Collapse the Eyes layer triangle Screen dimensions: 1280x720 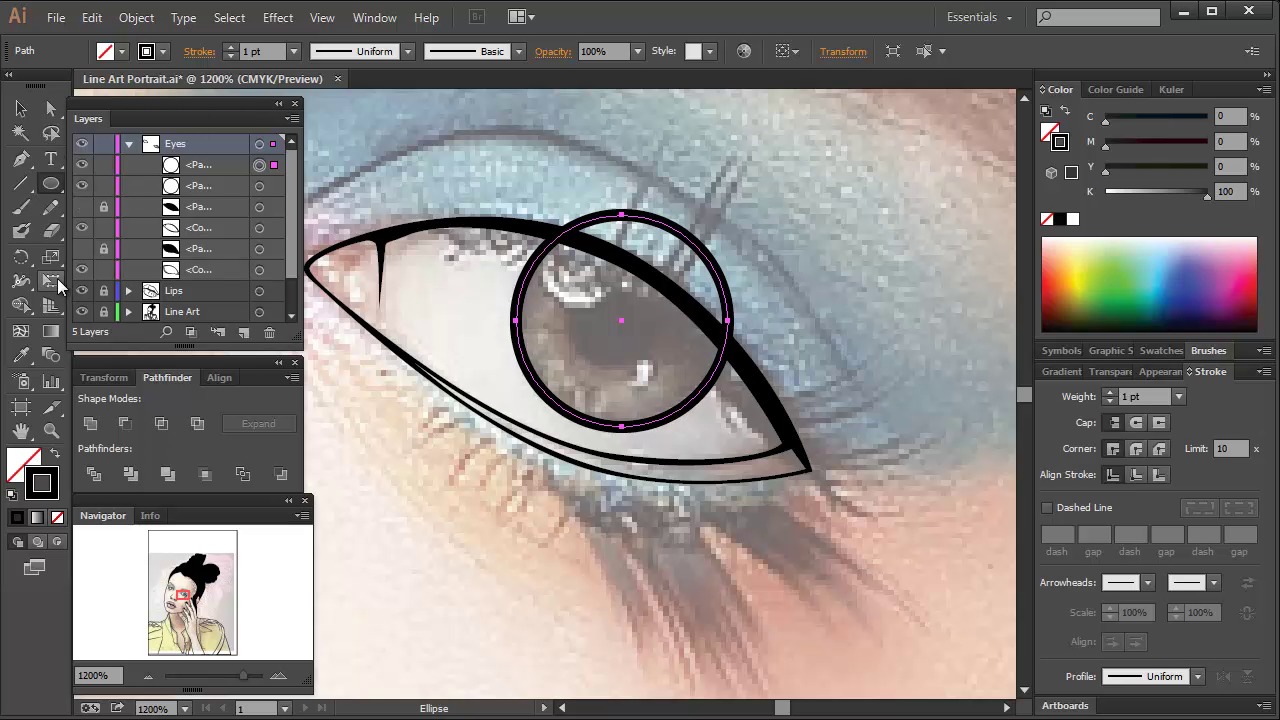[x=128, y=144]
